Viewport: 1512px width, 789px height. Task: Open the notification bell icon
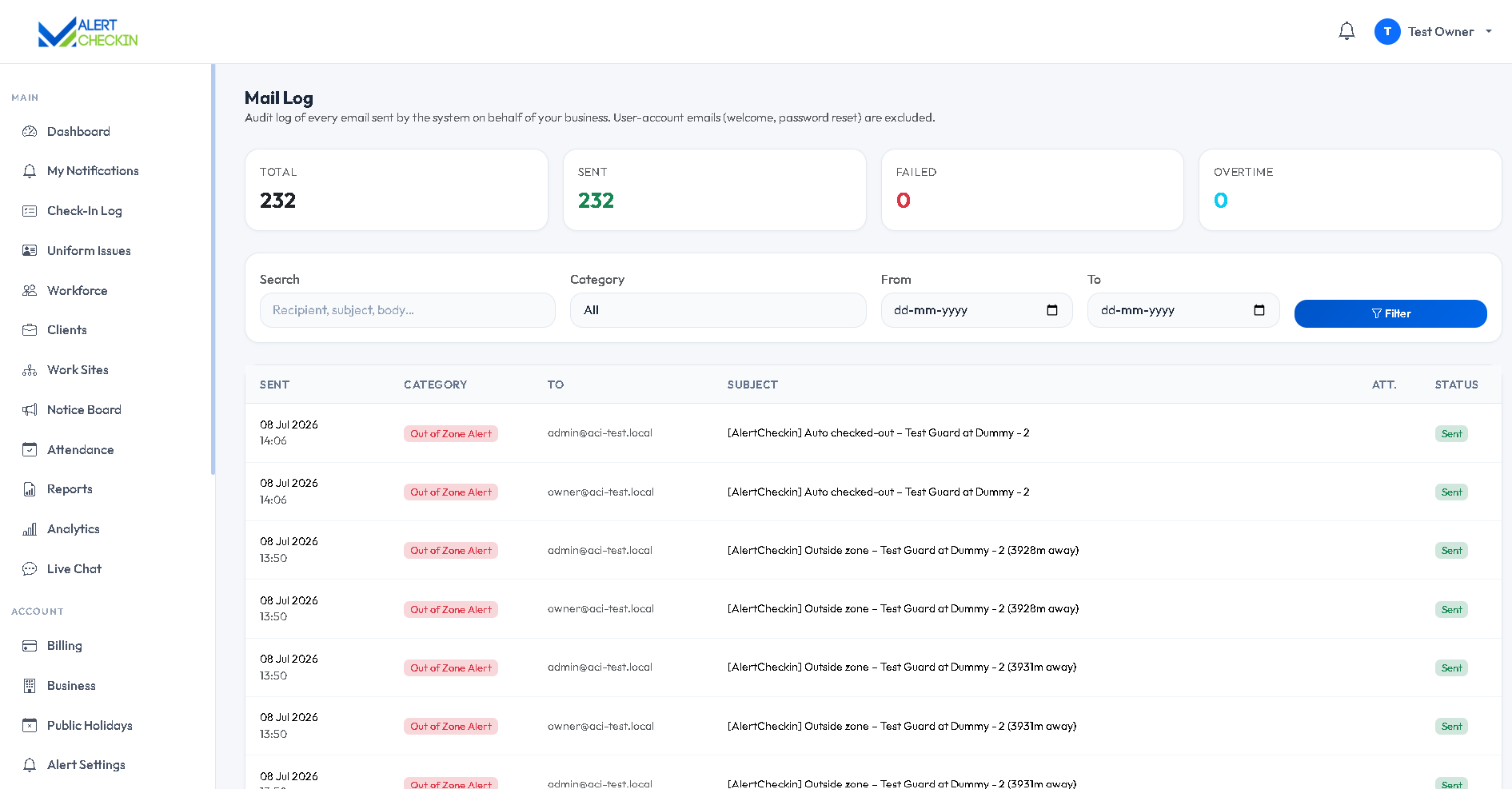click(x=1346, y=31)
